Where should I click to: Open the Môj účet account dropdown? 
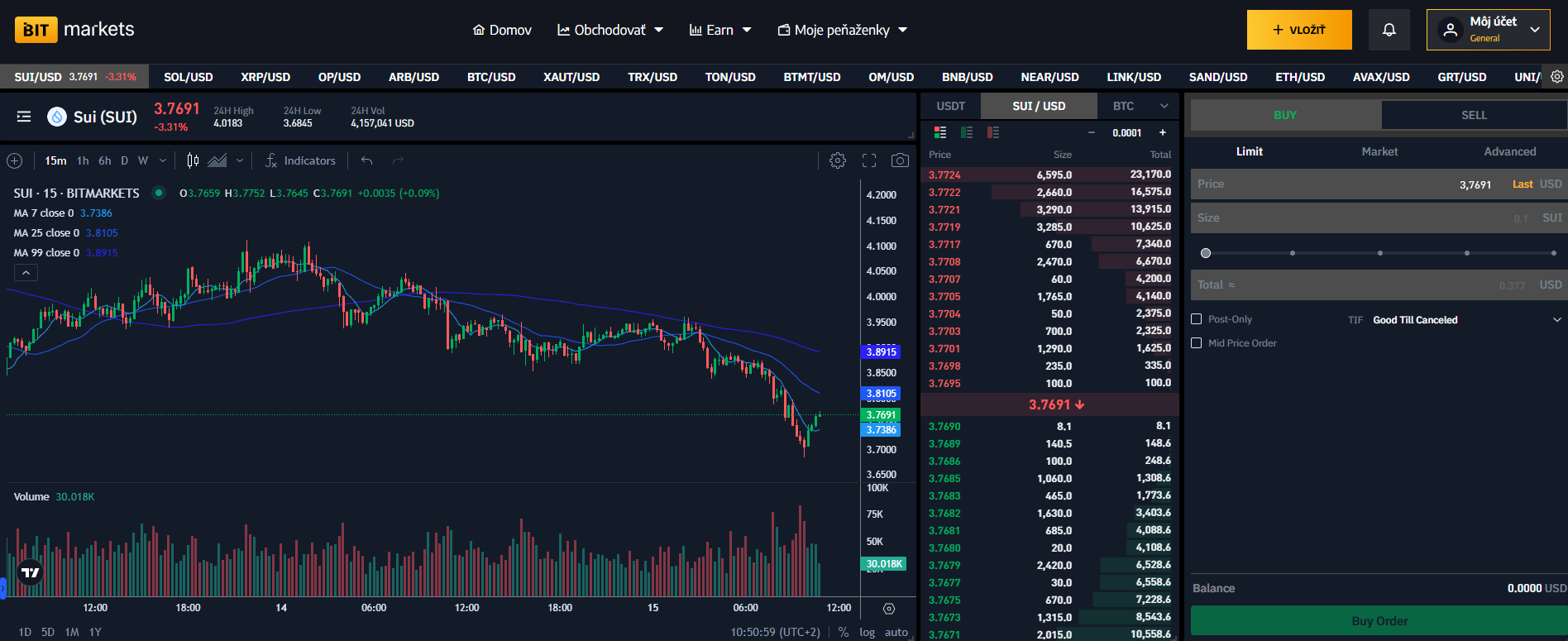tap(1488, 30)
